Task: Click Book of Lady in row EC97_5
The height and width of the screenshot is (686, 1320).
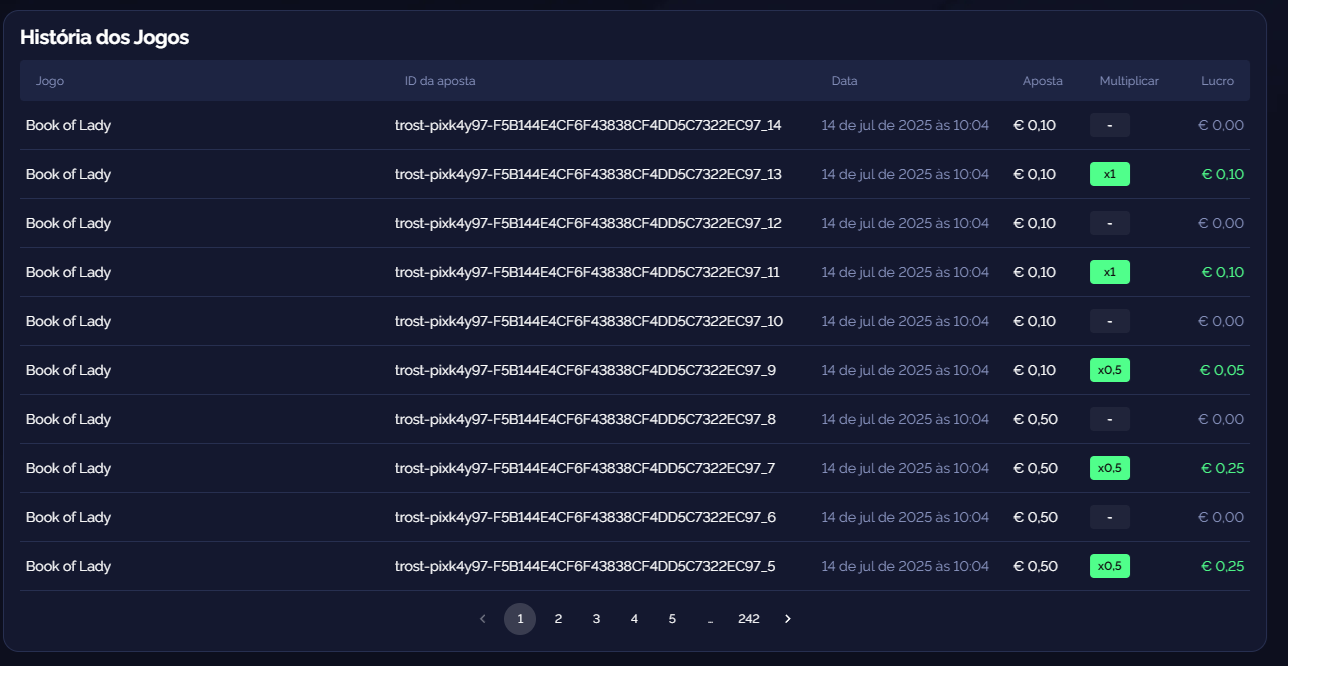Action: pyautogui.click(x=68, y=566)
